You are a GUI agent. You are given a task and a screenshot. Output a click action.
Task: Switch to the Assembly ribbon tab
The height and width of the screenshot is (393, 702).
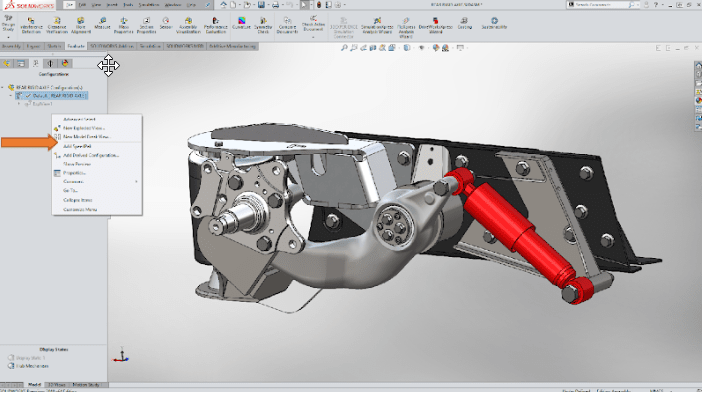point(11,46)
